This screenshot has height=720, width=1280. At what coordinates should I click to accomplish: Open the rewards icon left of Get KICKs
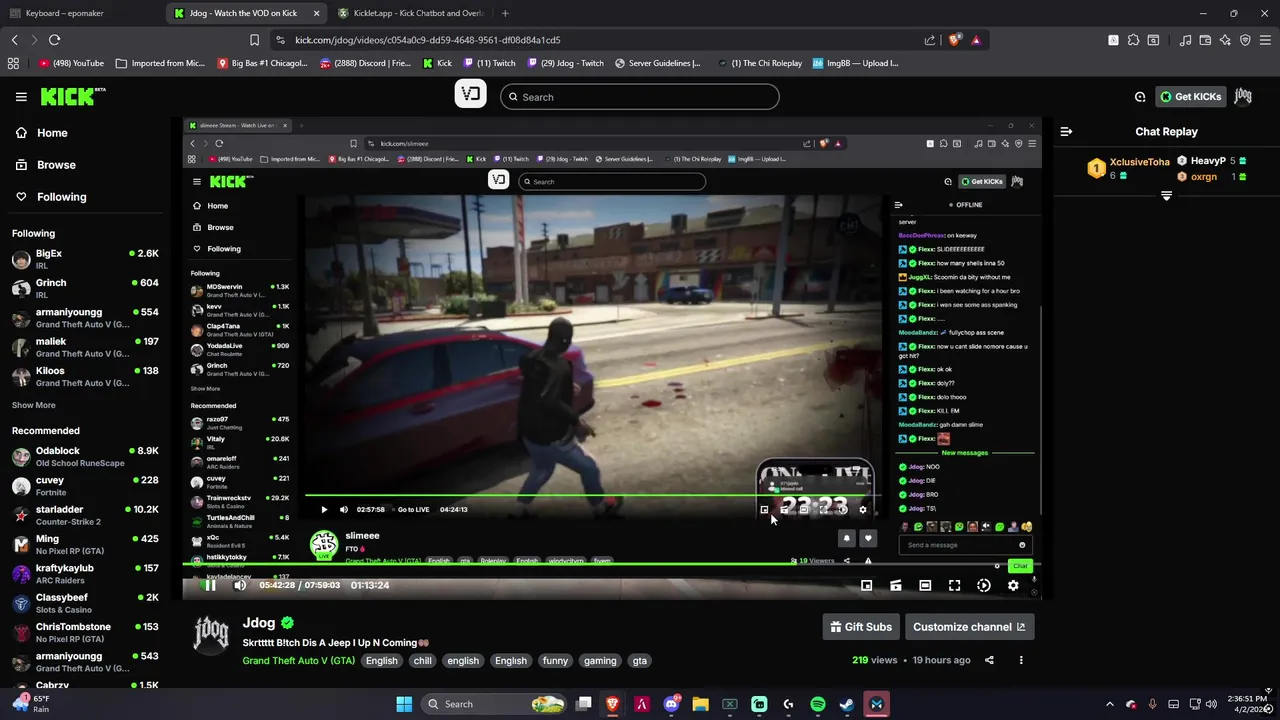pyautogui.click(x=1140, y=97)
